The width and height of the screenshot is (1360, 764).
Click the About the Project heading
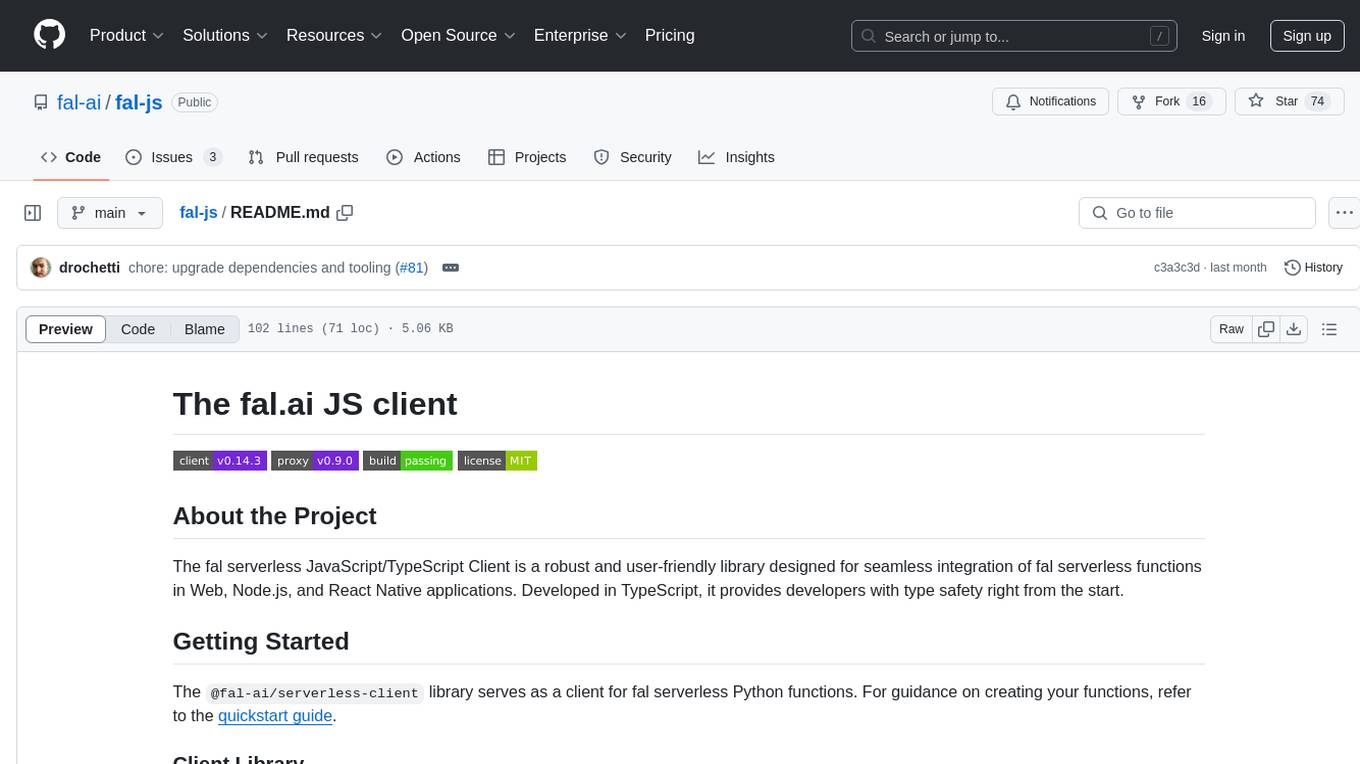pos(274,516)
